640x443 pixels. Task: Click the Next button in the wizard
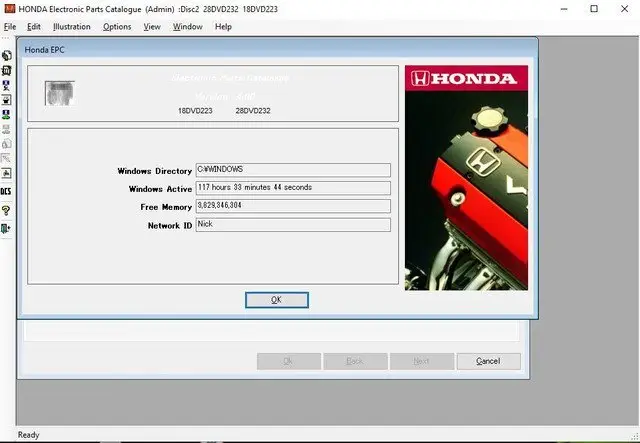pyautogui.click(x=421, y=361)
